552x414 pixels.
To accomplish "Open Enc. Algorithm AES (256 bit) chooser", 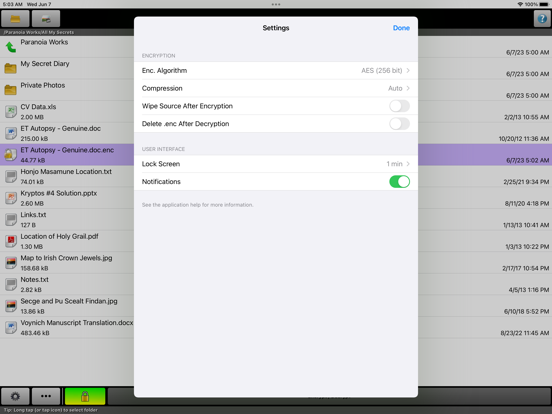I will [276, 70].
